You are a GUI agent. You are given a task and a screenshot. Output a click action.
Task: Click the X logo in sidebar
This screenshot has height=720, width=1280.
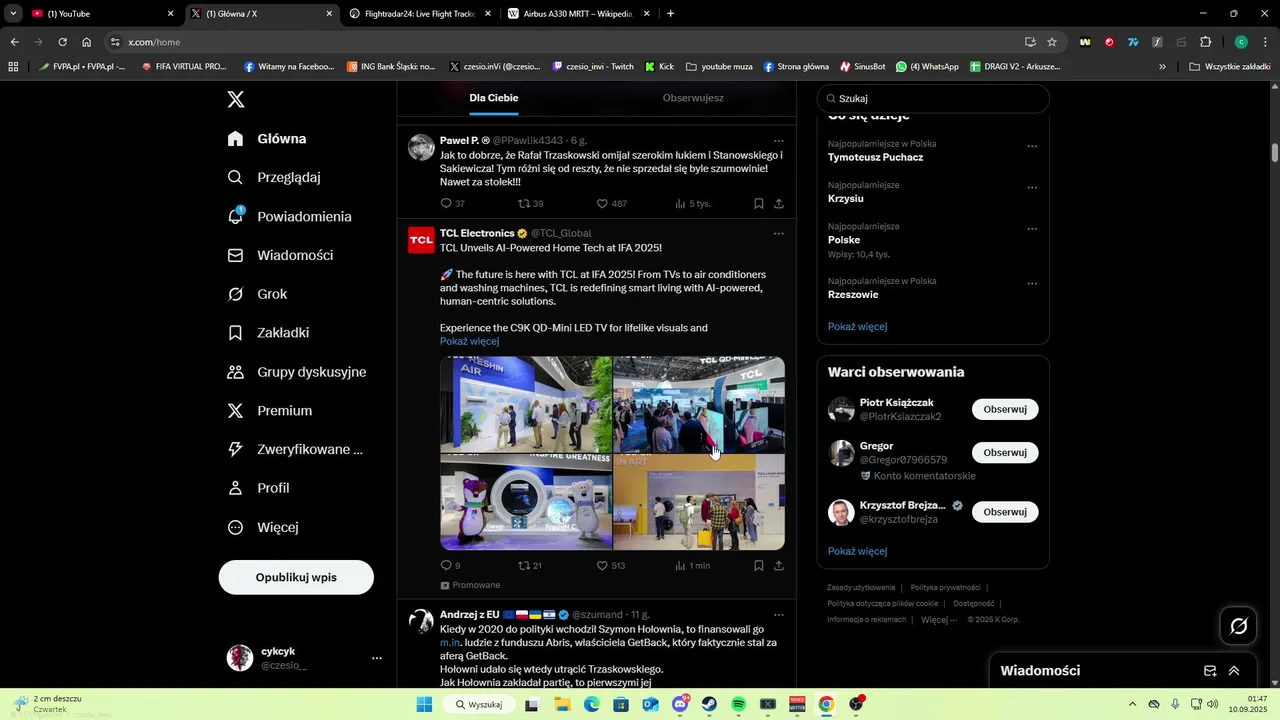click(x=236, y=99)
